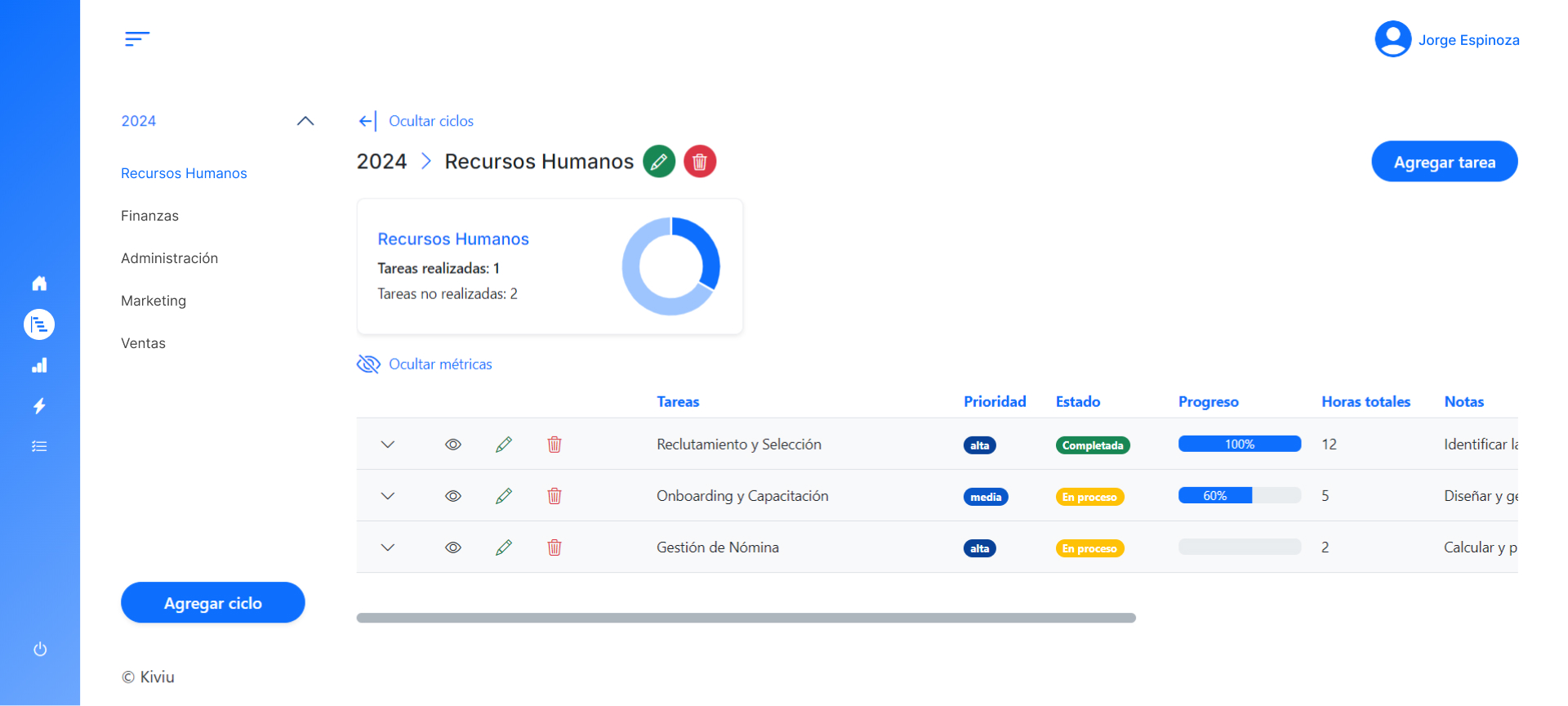Screen dimensions: 1568x706
Task: Select Marketing in cycle list
Action: 154,301
